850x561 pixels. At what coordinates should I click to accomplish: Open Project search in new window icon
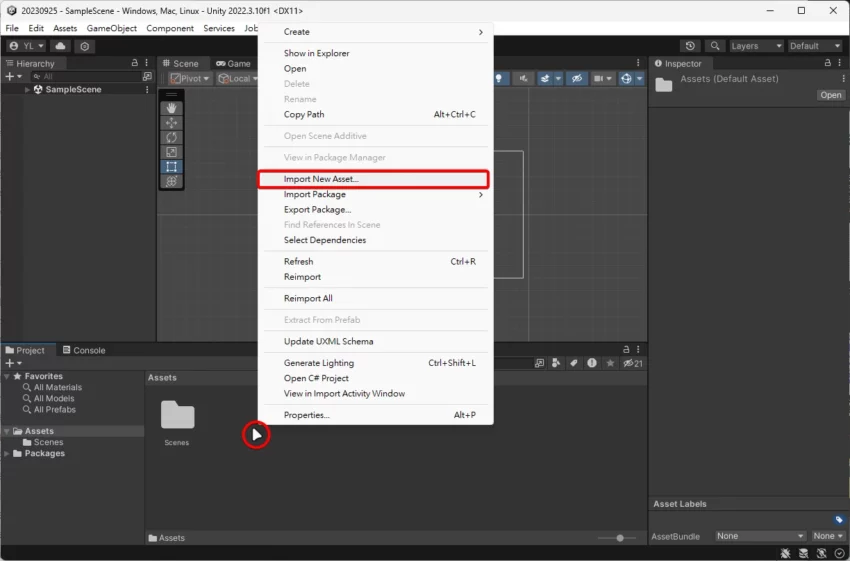pyautogui.click(x=539, y=363)
